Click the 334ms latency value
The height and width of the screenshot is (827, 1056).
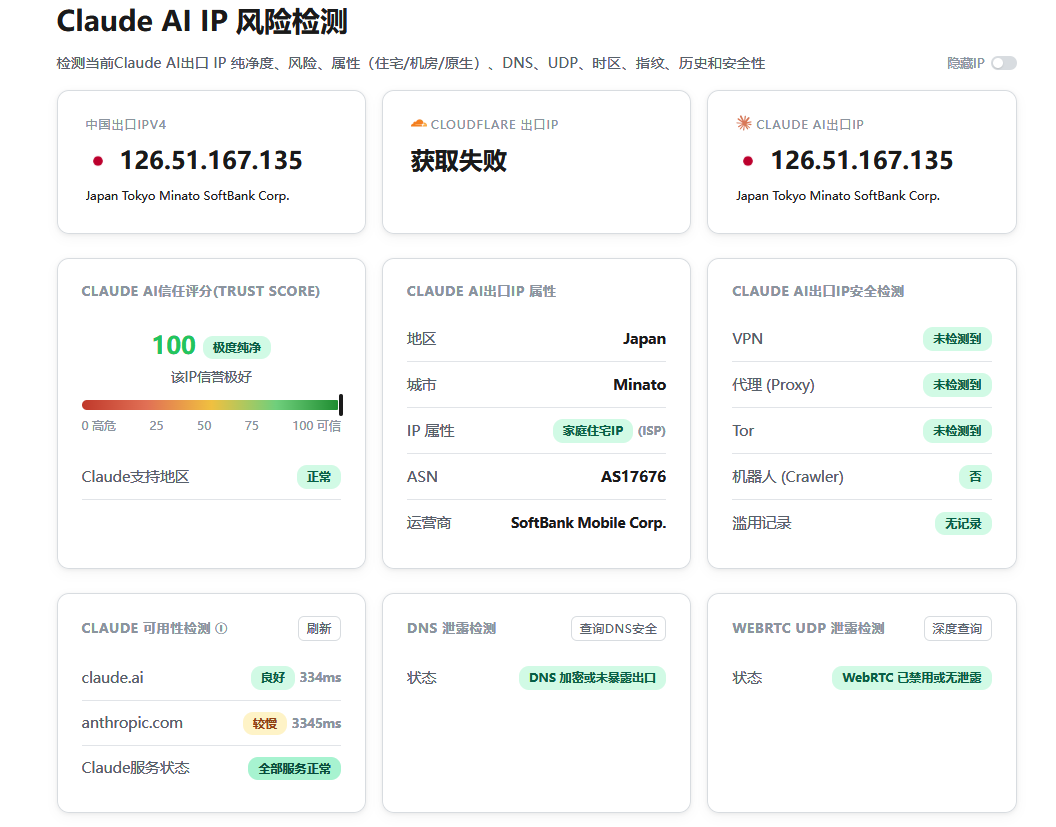pyautogui.click(x=320, y=677)
